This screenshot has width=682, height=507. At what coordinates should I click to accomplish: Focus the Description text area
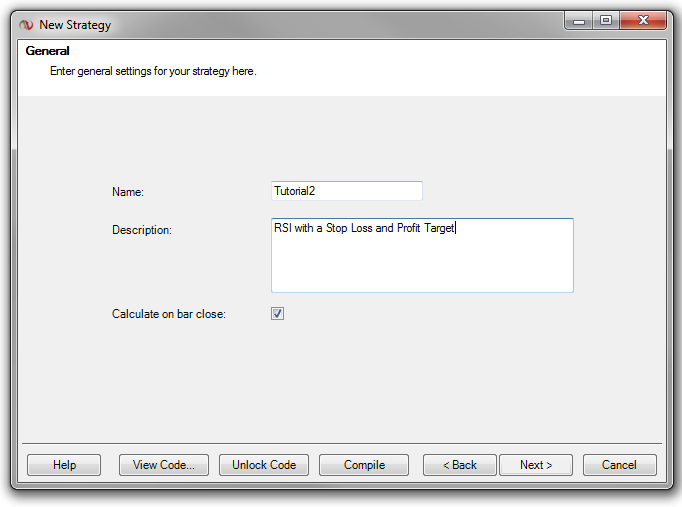422,256
